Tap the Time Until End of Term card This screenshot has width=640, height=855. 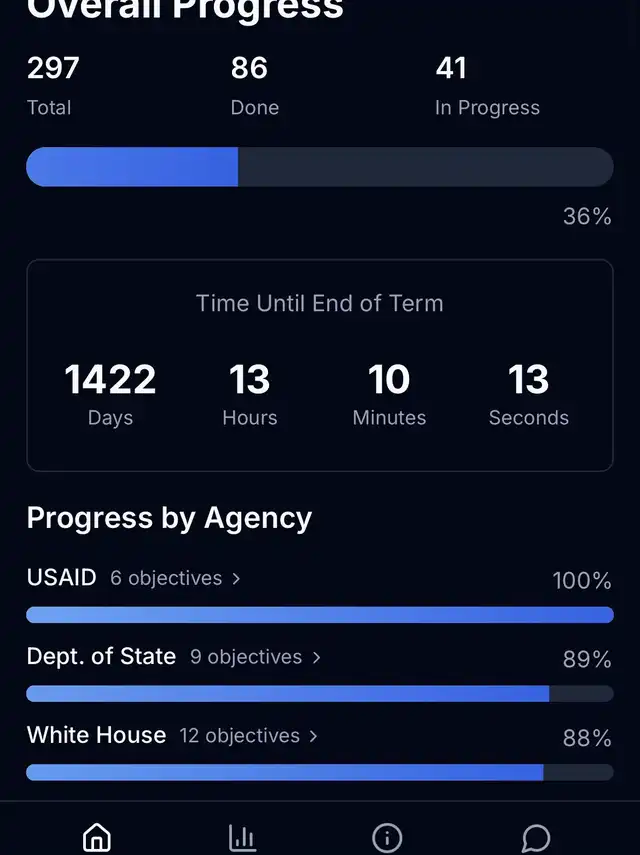tap(320, 365)
